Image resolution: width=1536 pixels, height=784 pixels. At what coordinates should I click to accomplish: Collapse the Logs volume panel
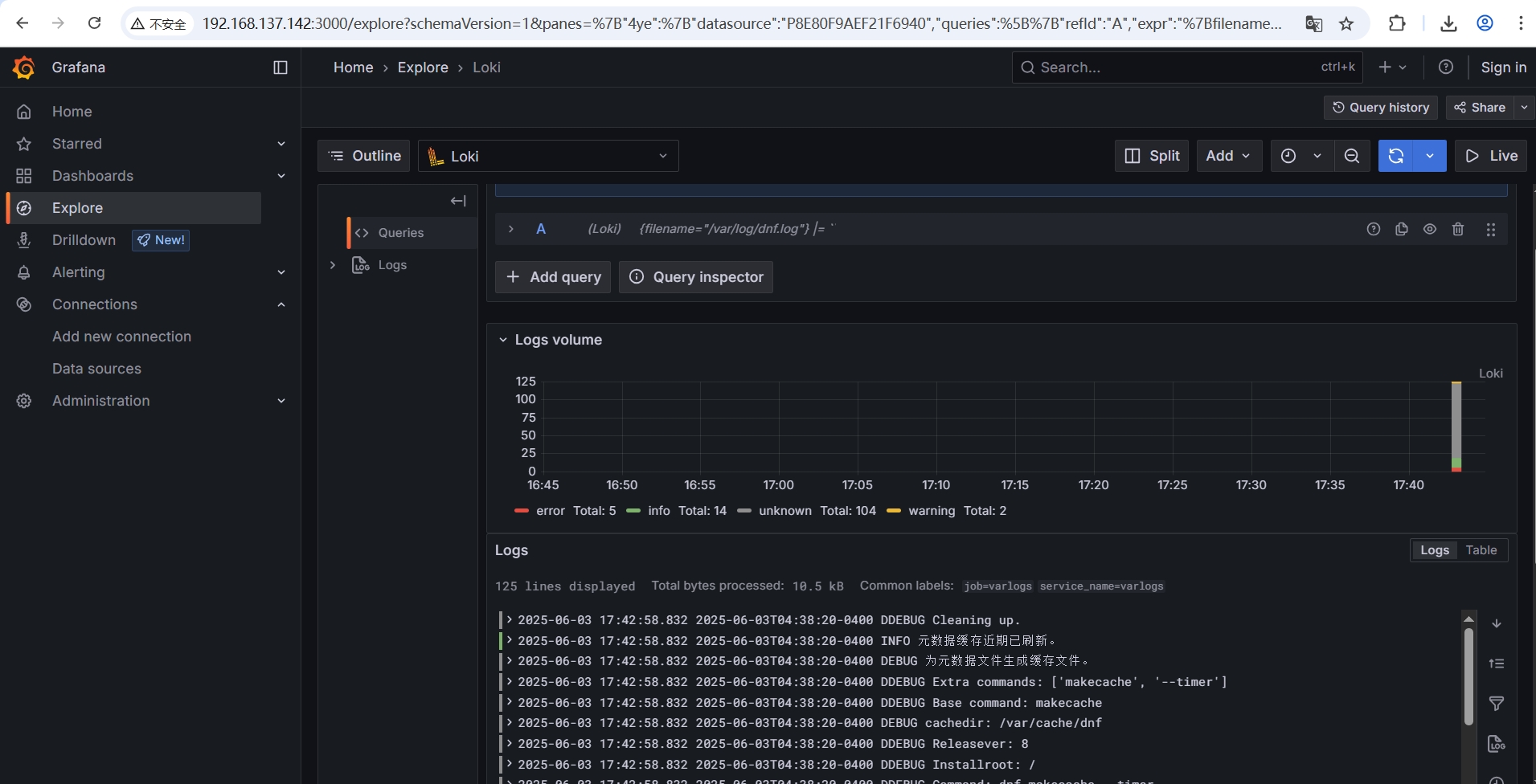point(503,340)
